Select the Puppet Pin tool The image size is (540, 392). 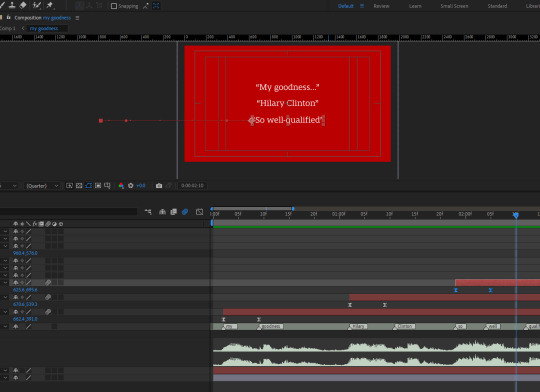[50, 5]
